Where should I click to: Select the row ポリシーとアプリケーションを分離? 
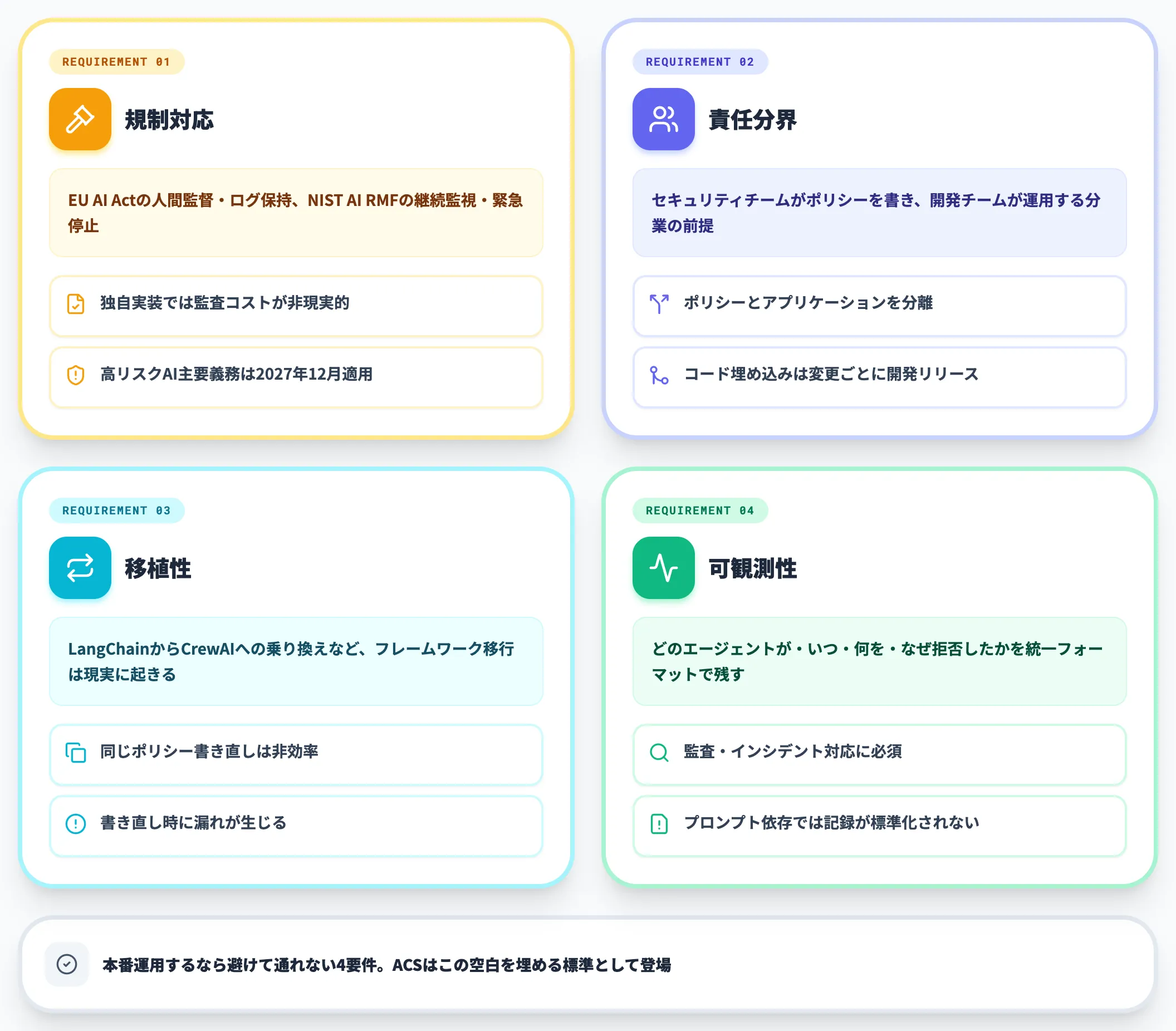click(x=880, y=306)
